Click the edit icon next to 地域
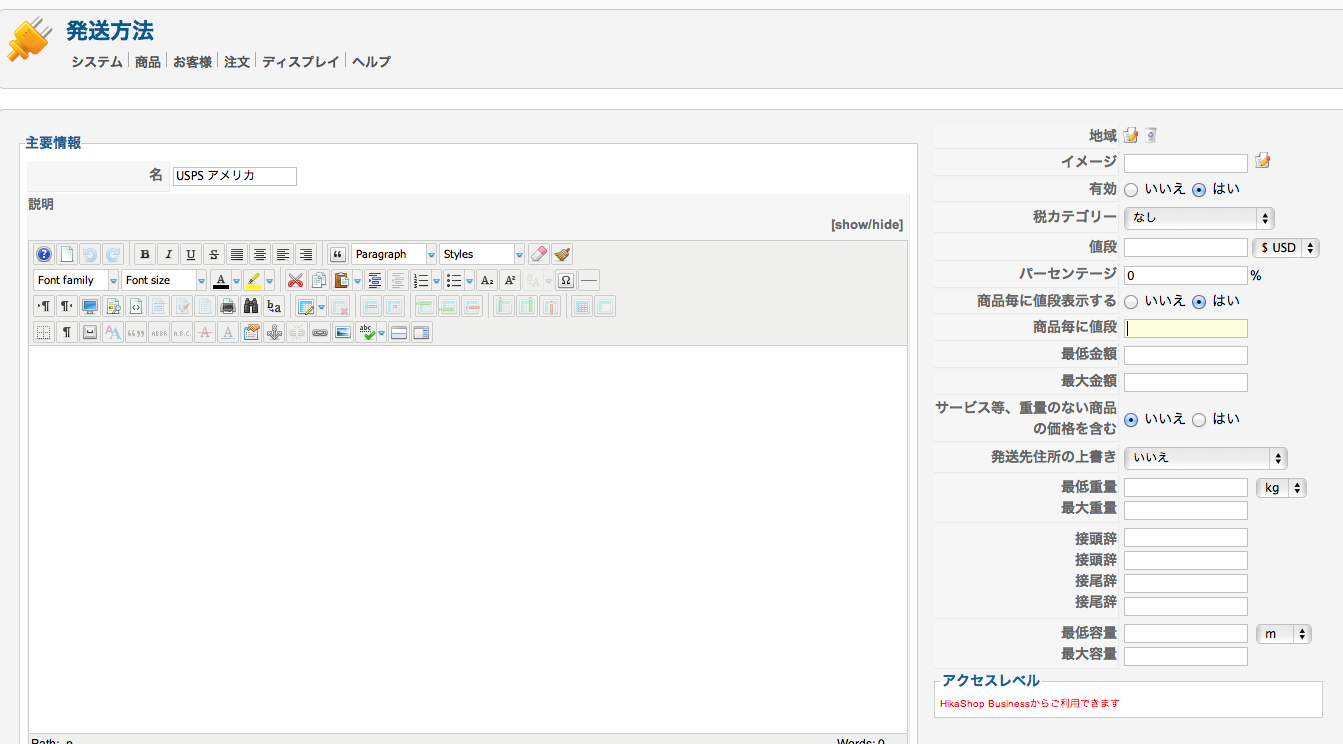The width and height of the screenshot is (1343, 744). pyautogui.click(x=1131, y=136)
